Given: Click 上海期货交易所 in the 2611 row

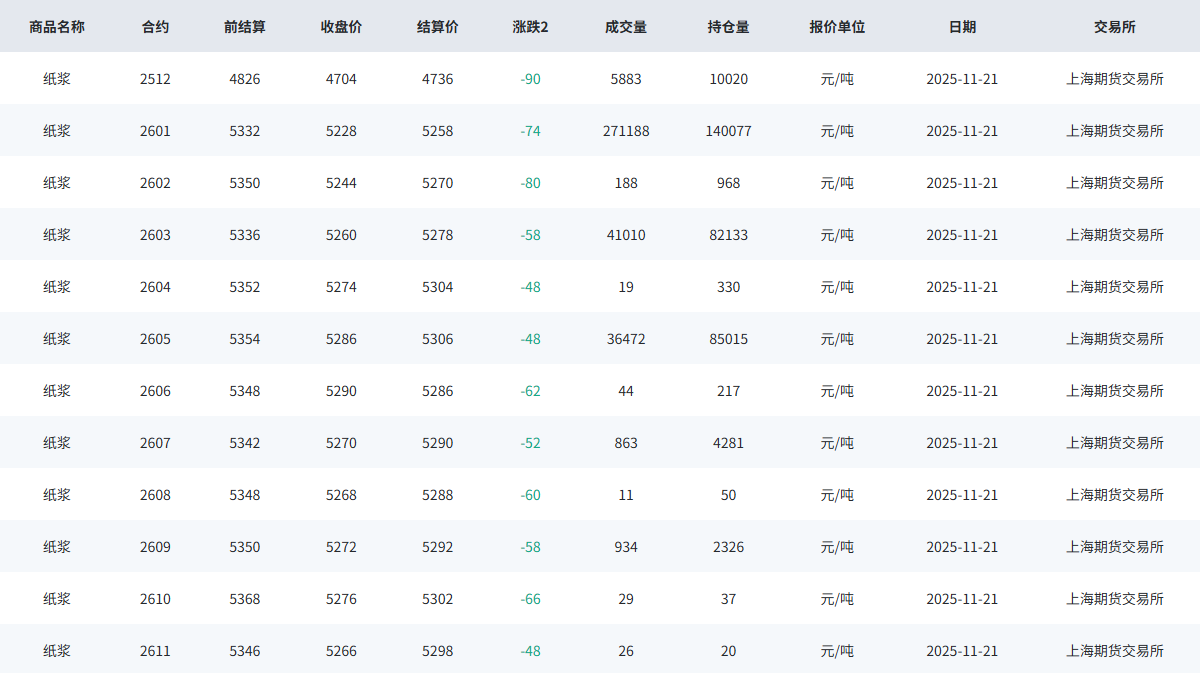Looking at the screenshot, I should pyautogui.click(x=1115, y=651).
